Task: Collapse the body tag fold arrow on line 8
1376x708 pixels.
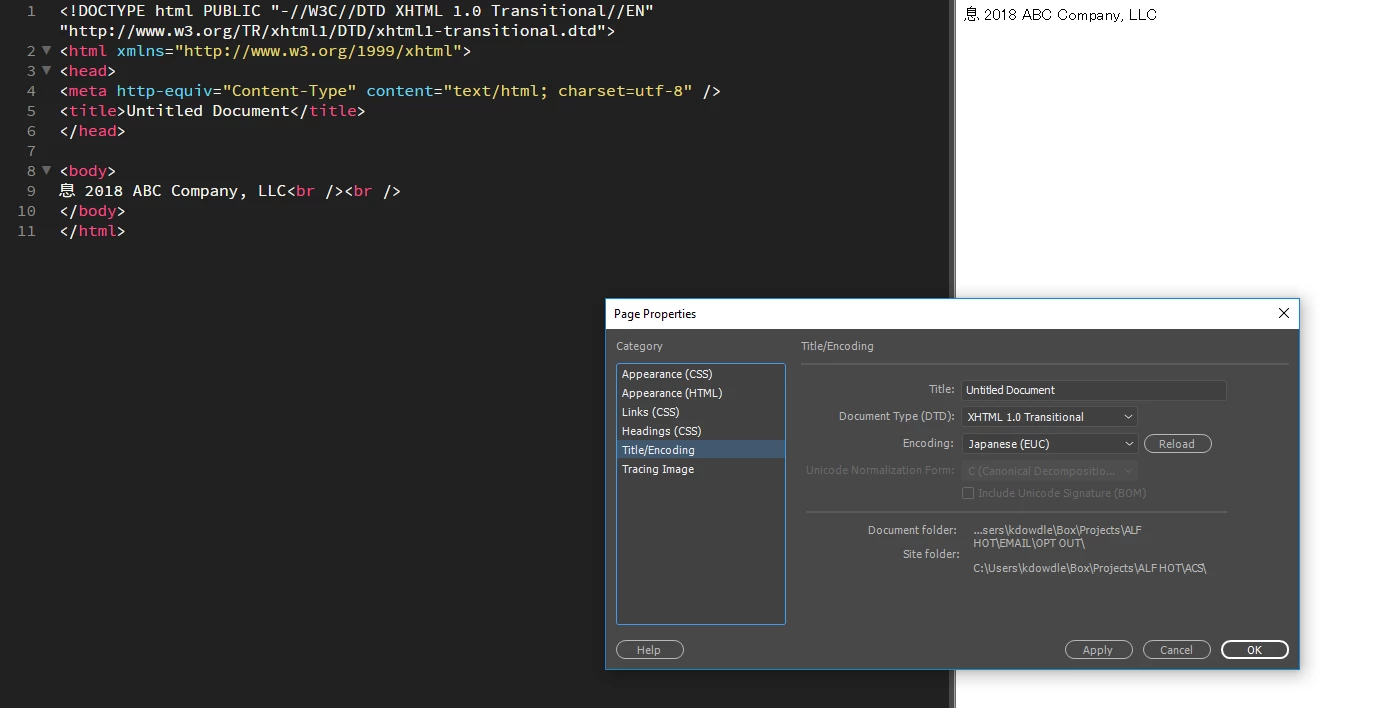Action: tap(46, 171)
